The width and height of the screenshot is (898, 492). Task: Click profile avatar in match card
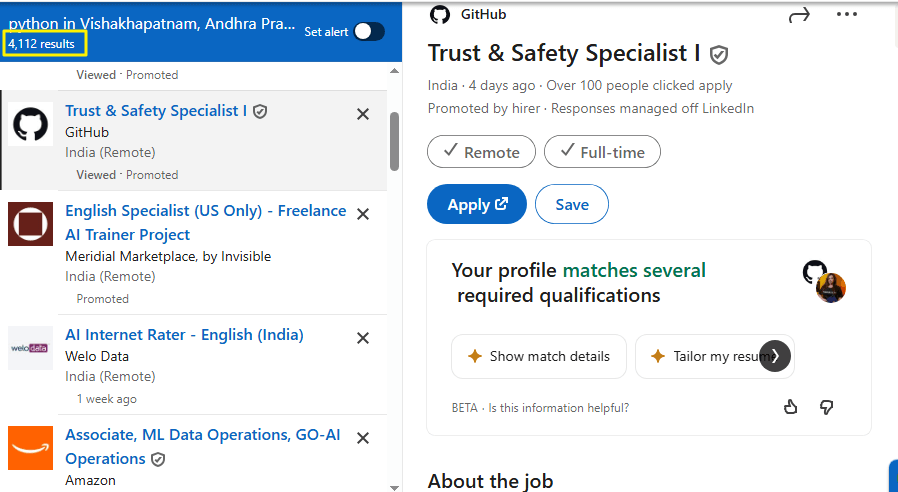click(x=831, y=288)
